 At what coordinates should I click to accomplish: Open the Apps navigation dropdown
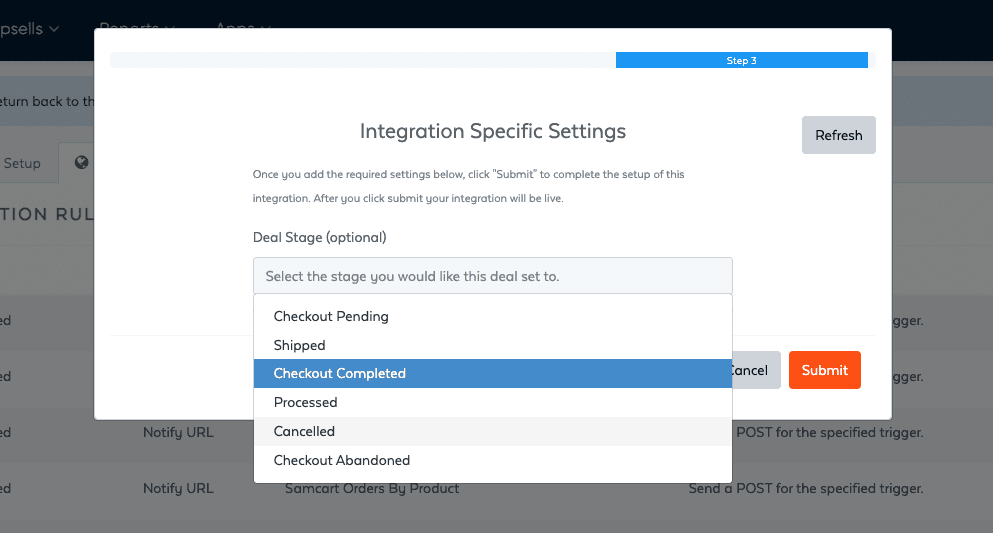pyautogui.click(x=243, y=28)
